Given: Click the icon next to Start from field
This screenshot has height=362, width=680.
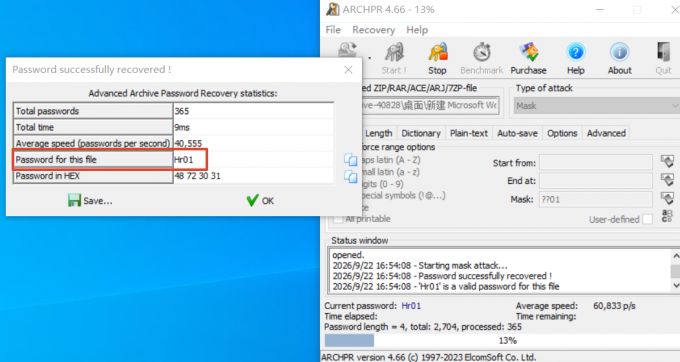Looking at the screenshot, I should click(x=667, y=161).
